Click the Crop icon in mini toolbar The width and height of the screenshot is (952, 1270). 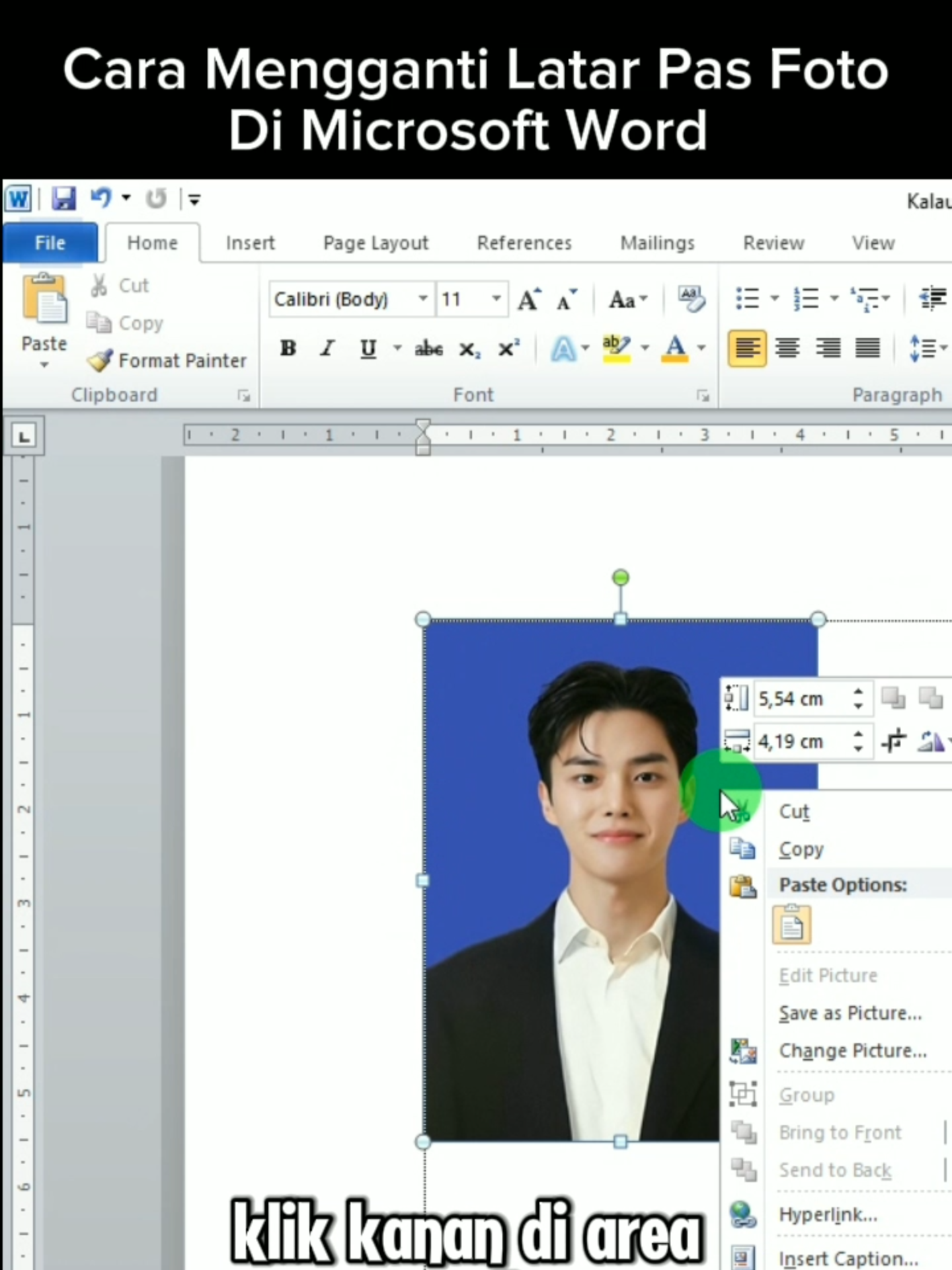tap(893, 741)
